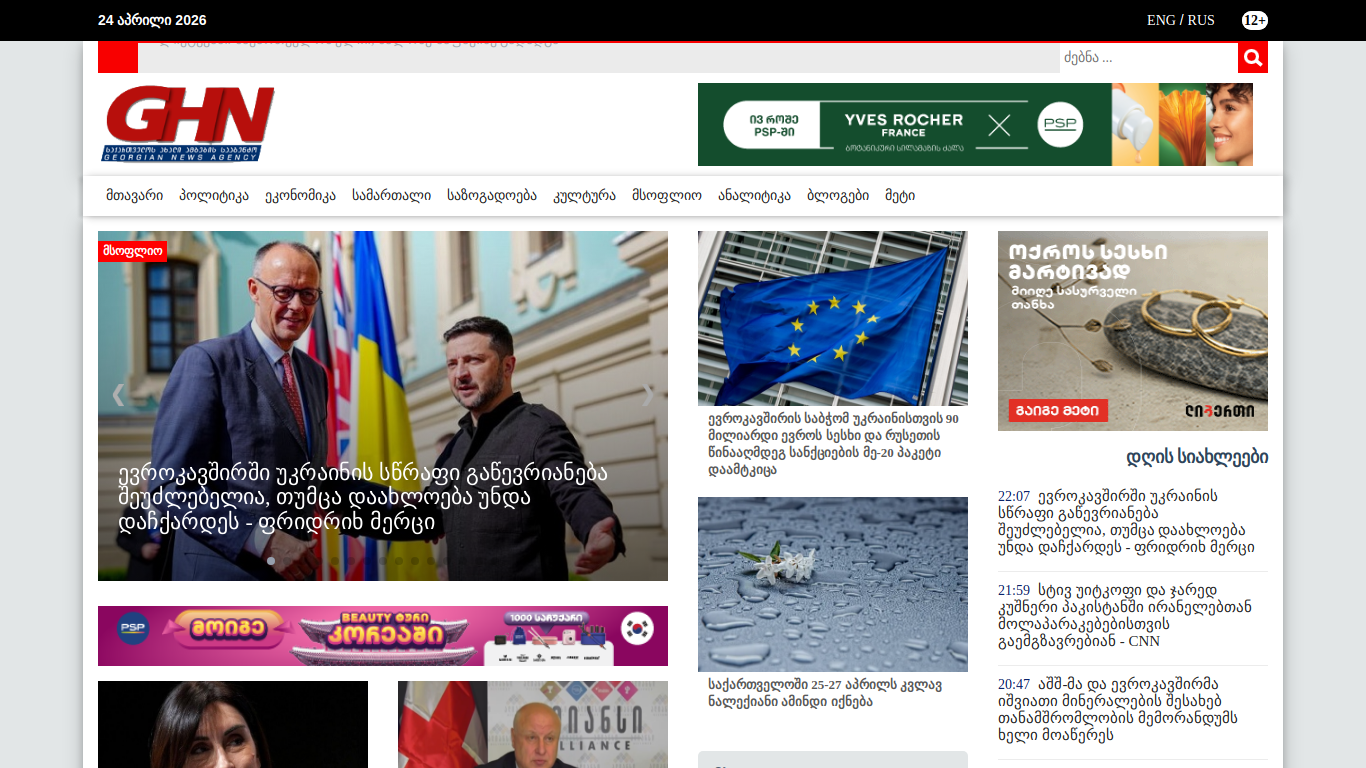
Task: Select the first highlighted carousel dot
Action: click(x=271, y=561)
